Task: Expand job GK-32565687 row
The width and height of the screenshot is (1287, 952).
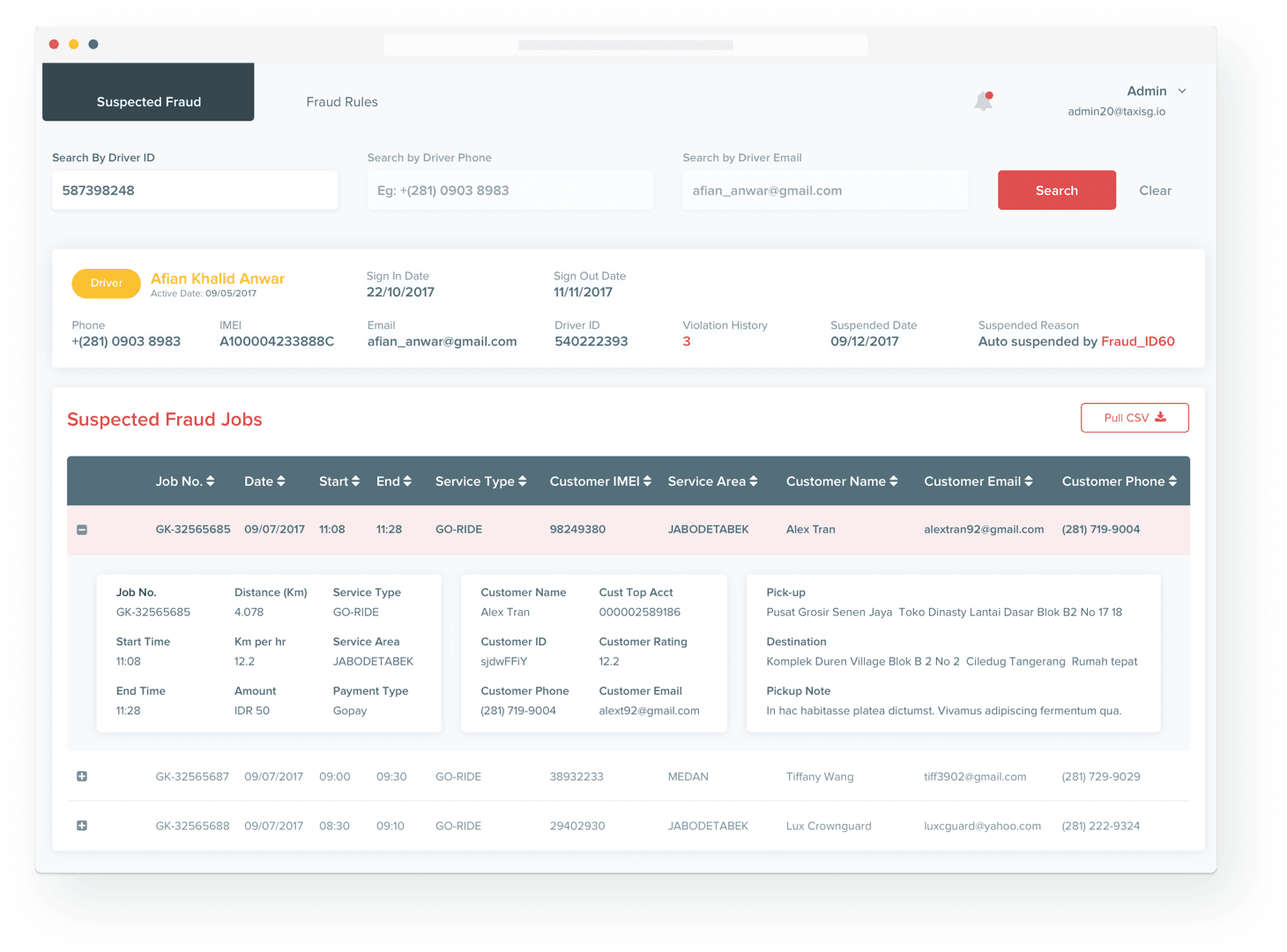Action: [82, 777]
